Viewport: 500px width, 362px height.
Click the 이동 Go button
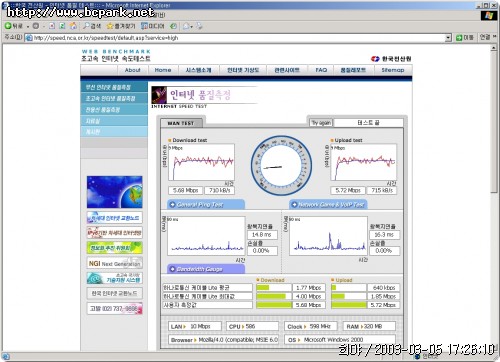coord(465,38)
